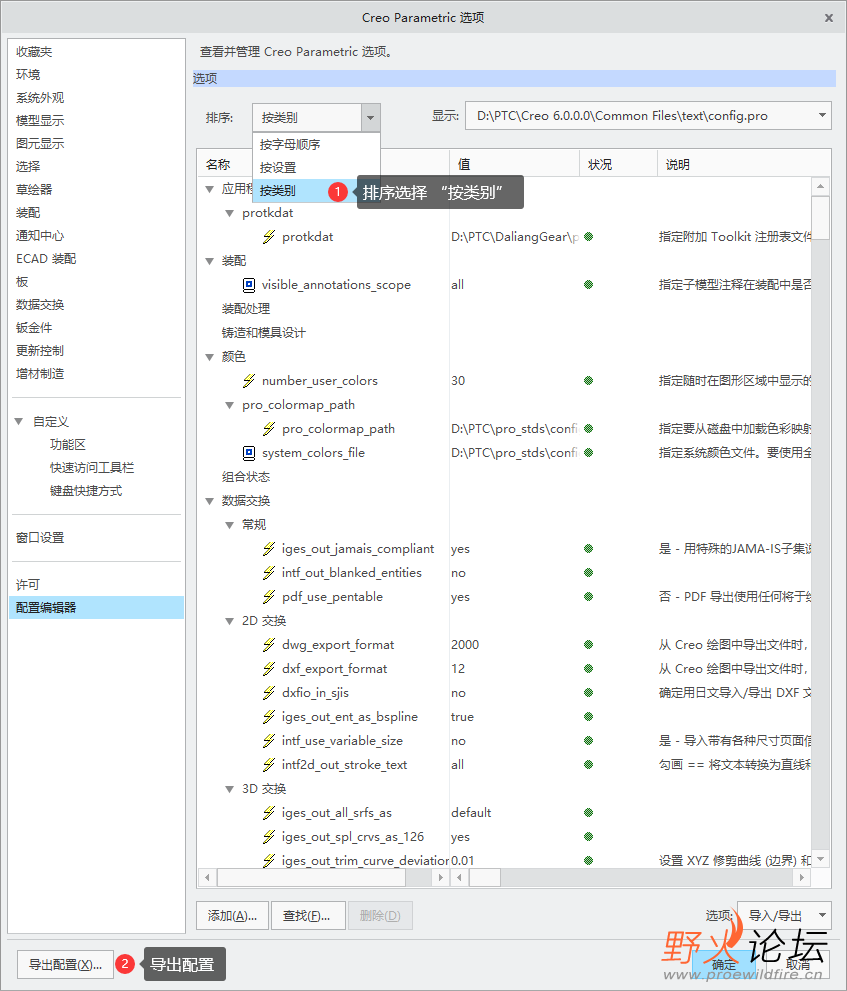Click green status dot of dxf_export_format
Image resolution: width=847 pixels, height=991 pixels.
tap(588, 669)
